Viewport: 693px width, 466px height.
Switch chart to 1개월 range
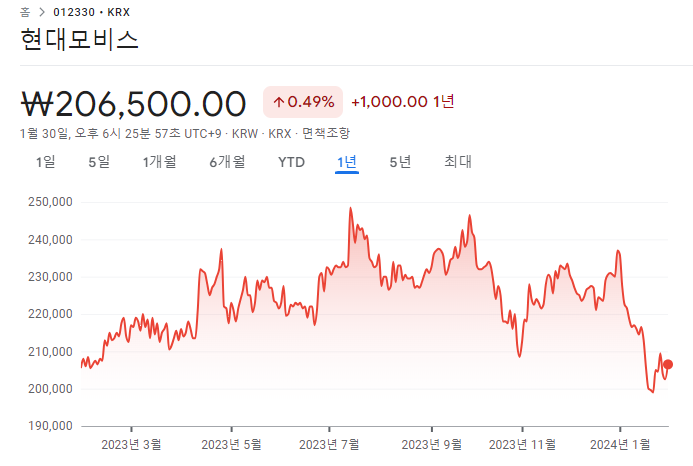click(160, 162)
